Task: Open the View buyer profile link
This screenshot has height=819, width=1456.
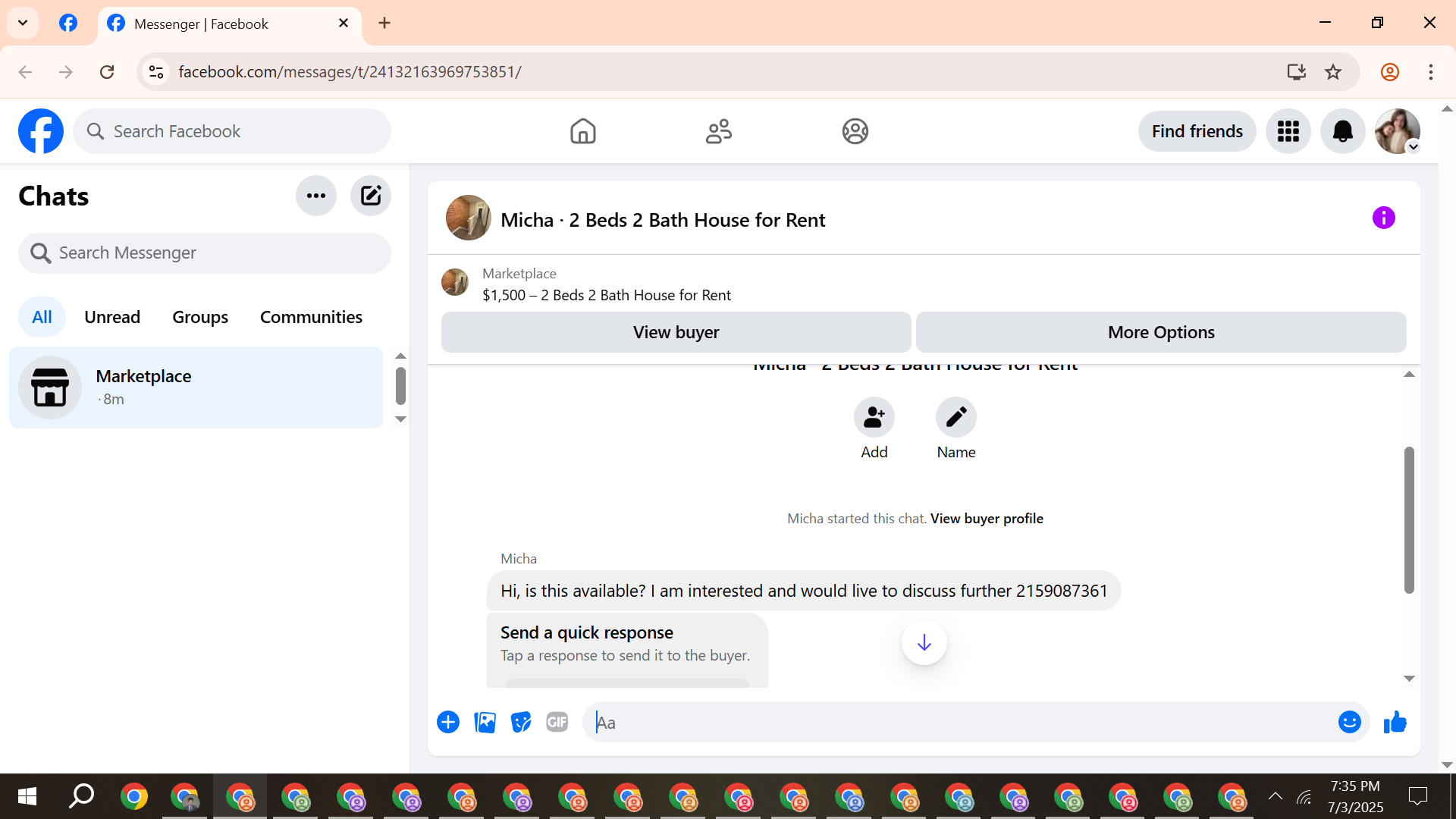Action: pyautogui.click(x=987, y=519)
